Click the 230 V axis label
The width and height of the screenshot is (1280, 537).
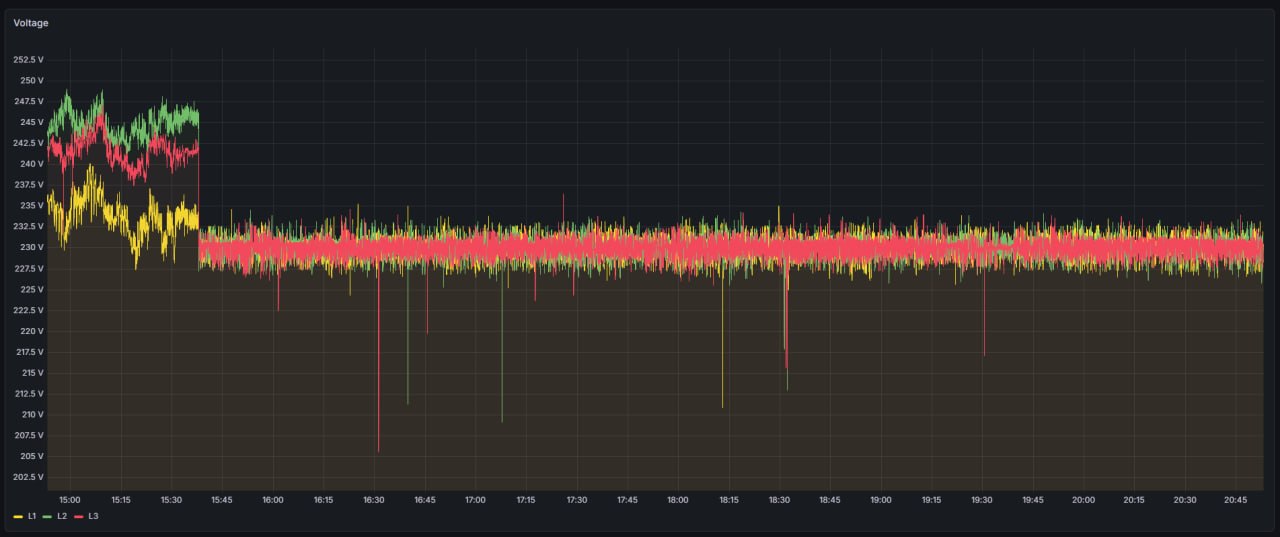tap(32, 247)
